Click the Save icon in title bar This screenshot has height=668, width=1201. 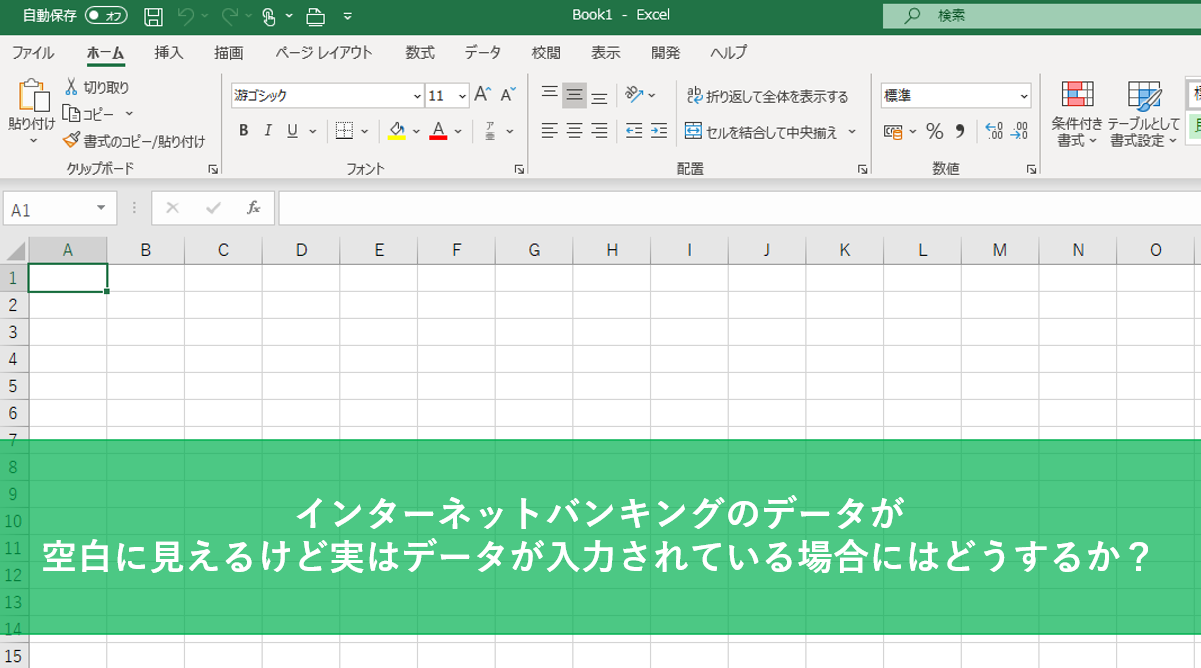point(153,16)
